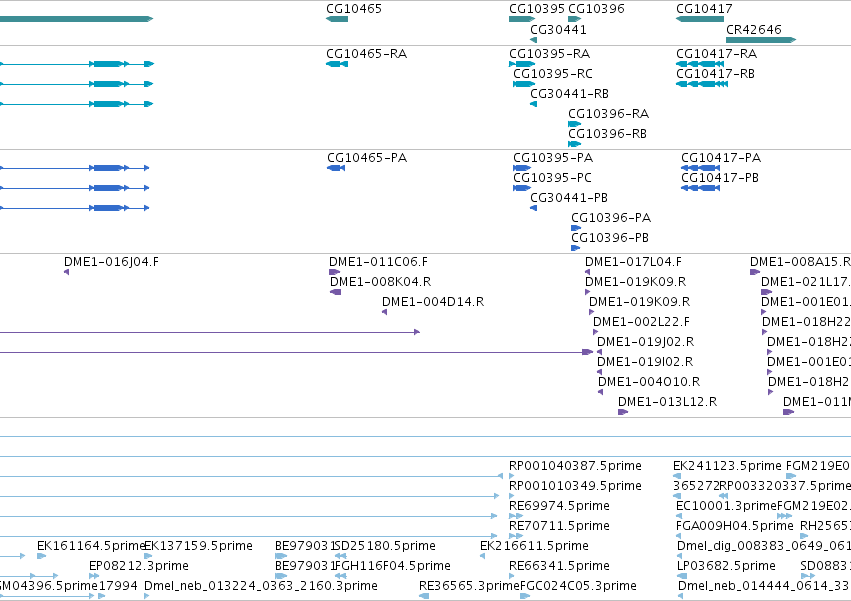Click the CG30441-PB protein label

point(569,198)
